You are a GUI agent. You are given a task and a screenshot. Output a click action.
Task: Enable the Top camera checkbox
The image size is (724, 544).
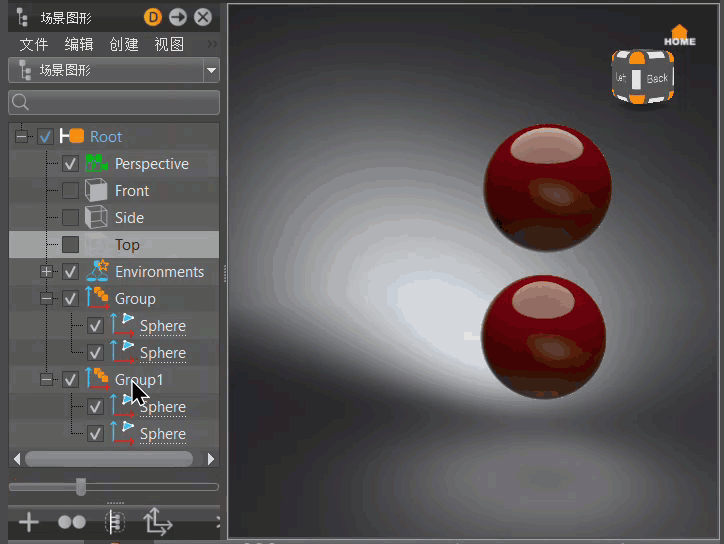[x=70, y=245]
